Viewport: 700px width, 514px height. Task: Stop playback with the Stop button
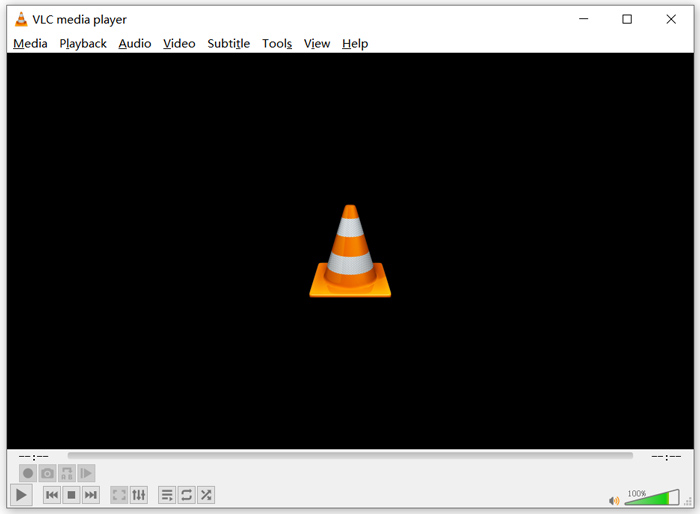pyautogui.click(x=71, y=495)
